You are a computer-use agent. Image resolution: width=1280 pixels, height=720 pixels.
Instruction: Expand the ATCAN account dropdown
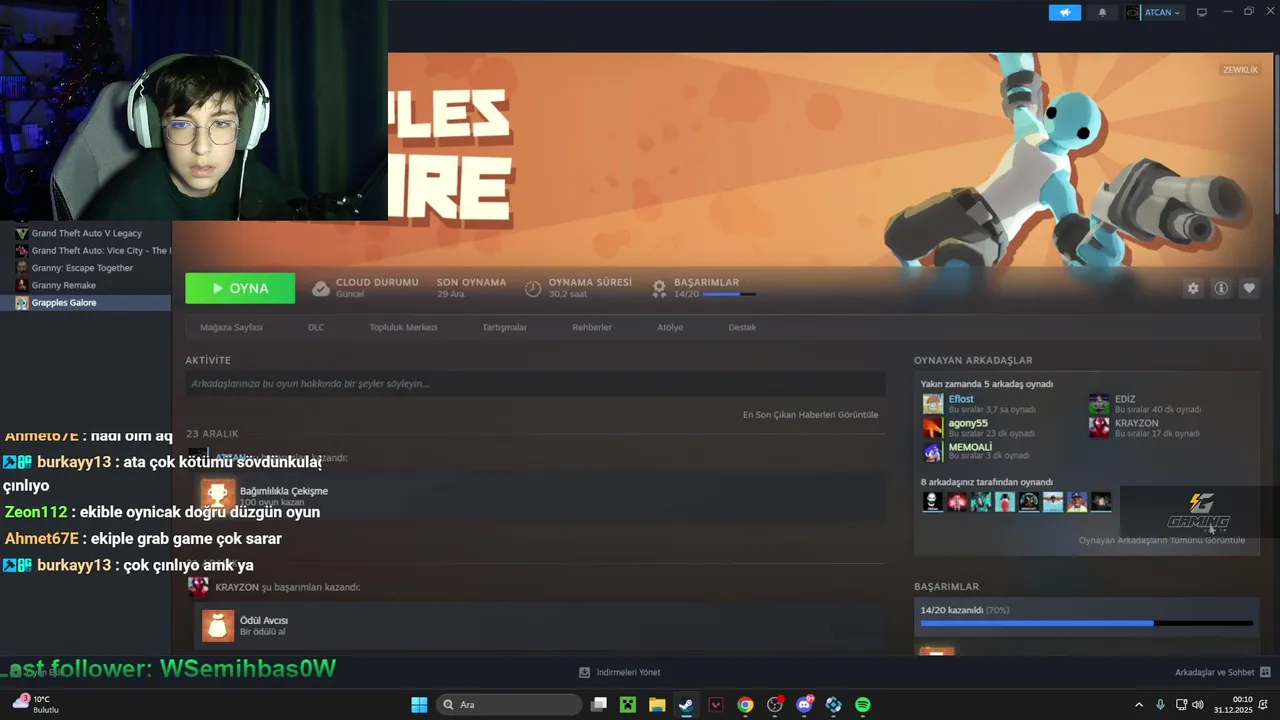[x=1155, y=12]
